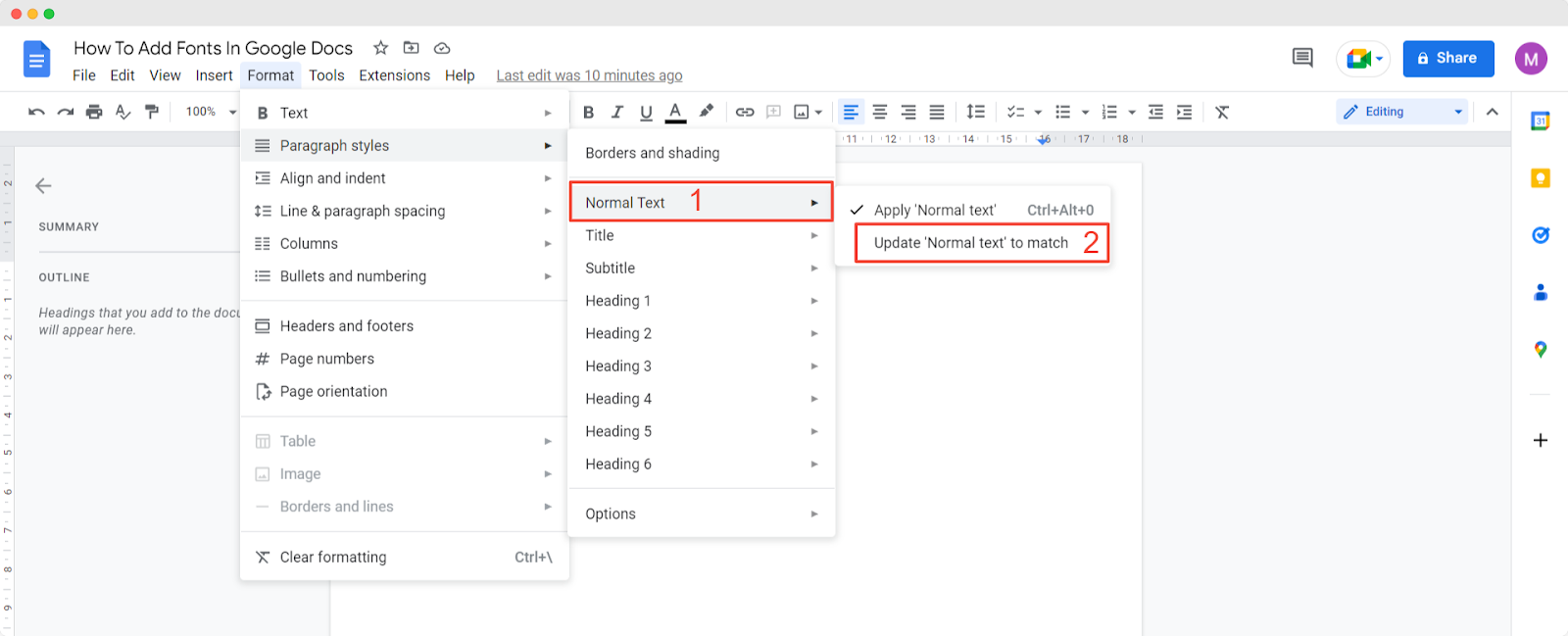Select Left align

pos(852,112)
